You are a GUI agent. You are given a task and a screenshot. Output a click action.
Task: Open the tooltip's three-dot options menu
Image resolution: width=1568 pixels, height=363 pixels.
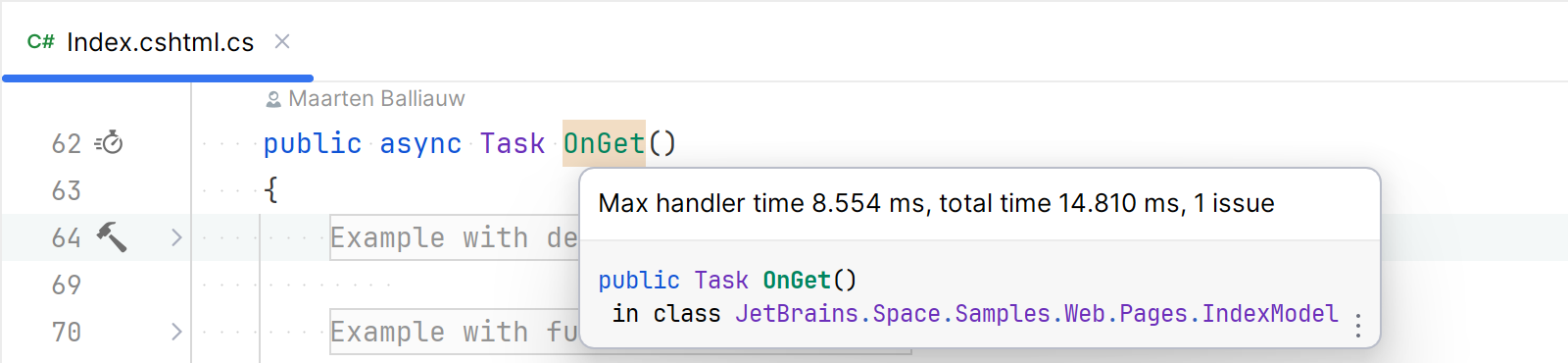pyautogui.click(x=1357, y=325)
